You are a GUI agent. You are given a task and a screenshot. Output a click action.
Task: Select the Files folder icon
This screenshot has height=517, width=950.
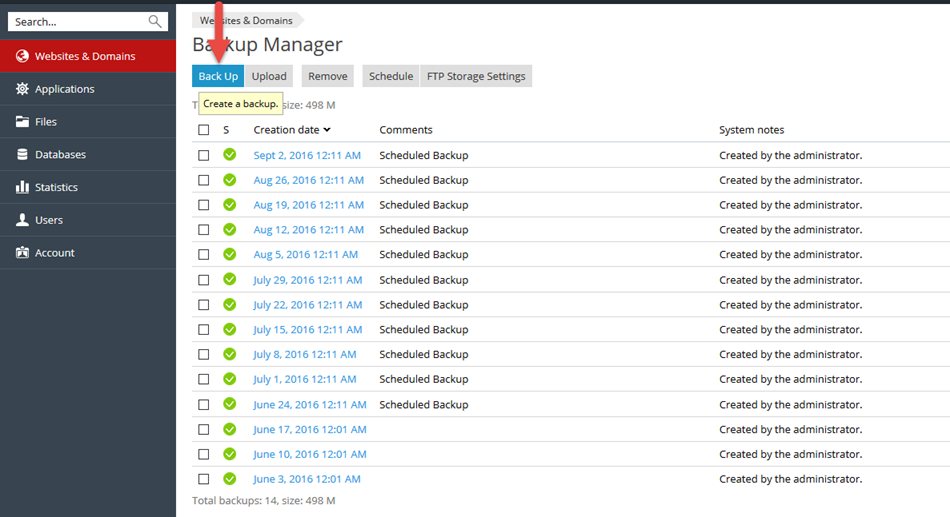point(22,122)
